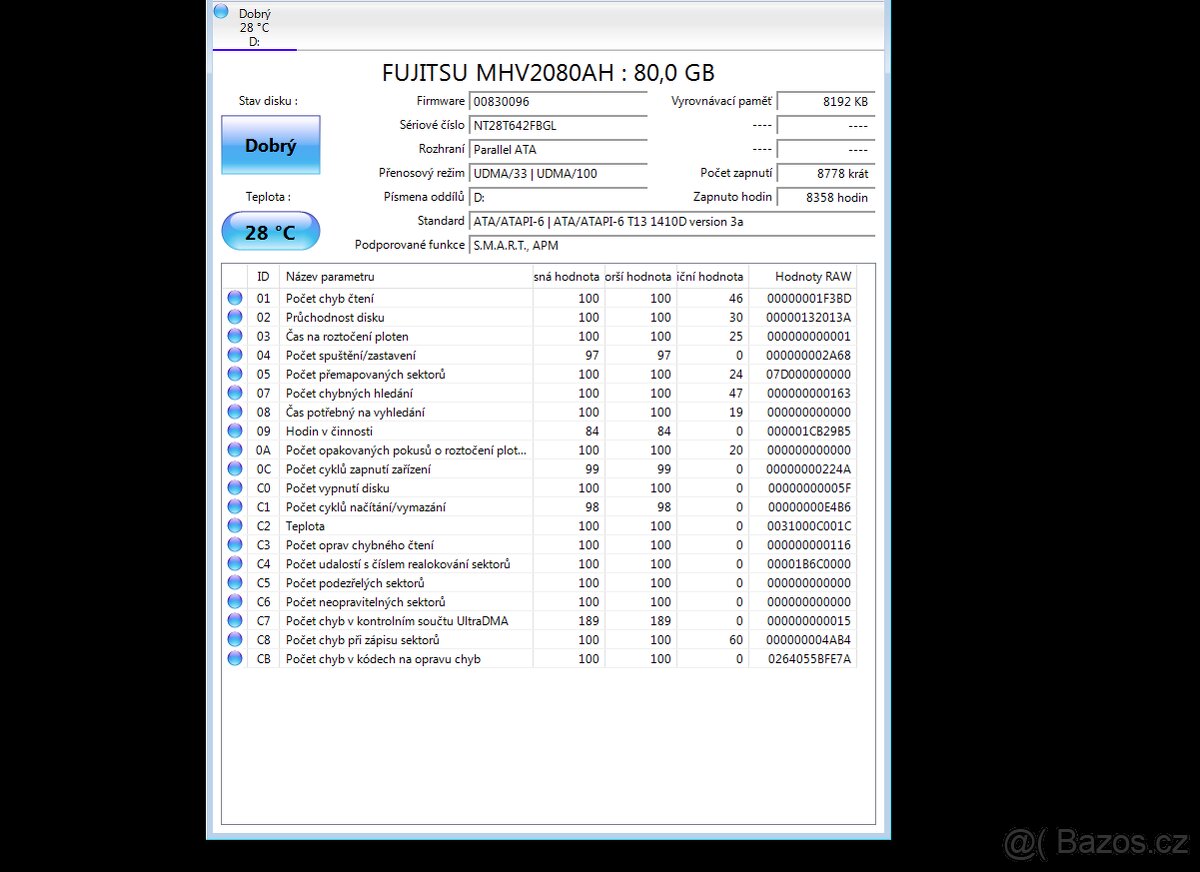Click status orb for Teplota row
The image size is (1200, 872).
(235, 526)
